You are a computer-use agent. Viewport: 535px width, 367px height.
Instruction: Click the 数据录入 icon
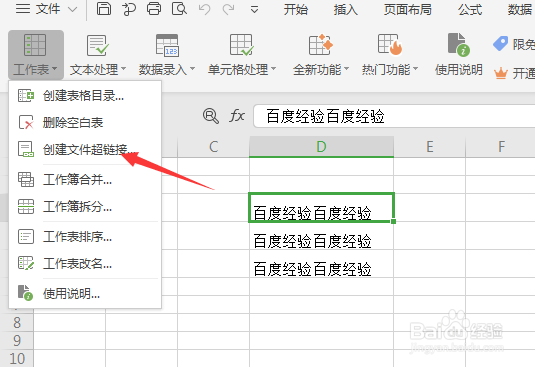coord(167,45)
